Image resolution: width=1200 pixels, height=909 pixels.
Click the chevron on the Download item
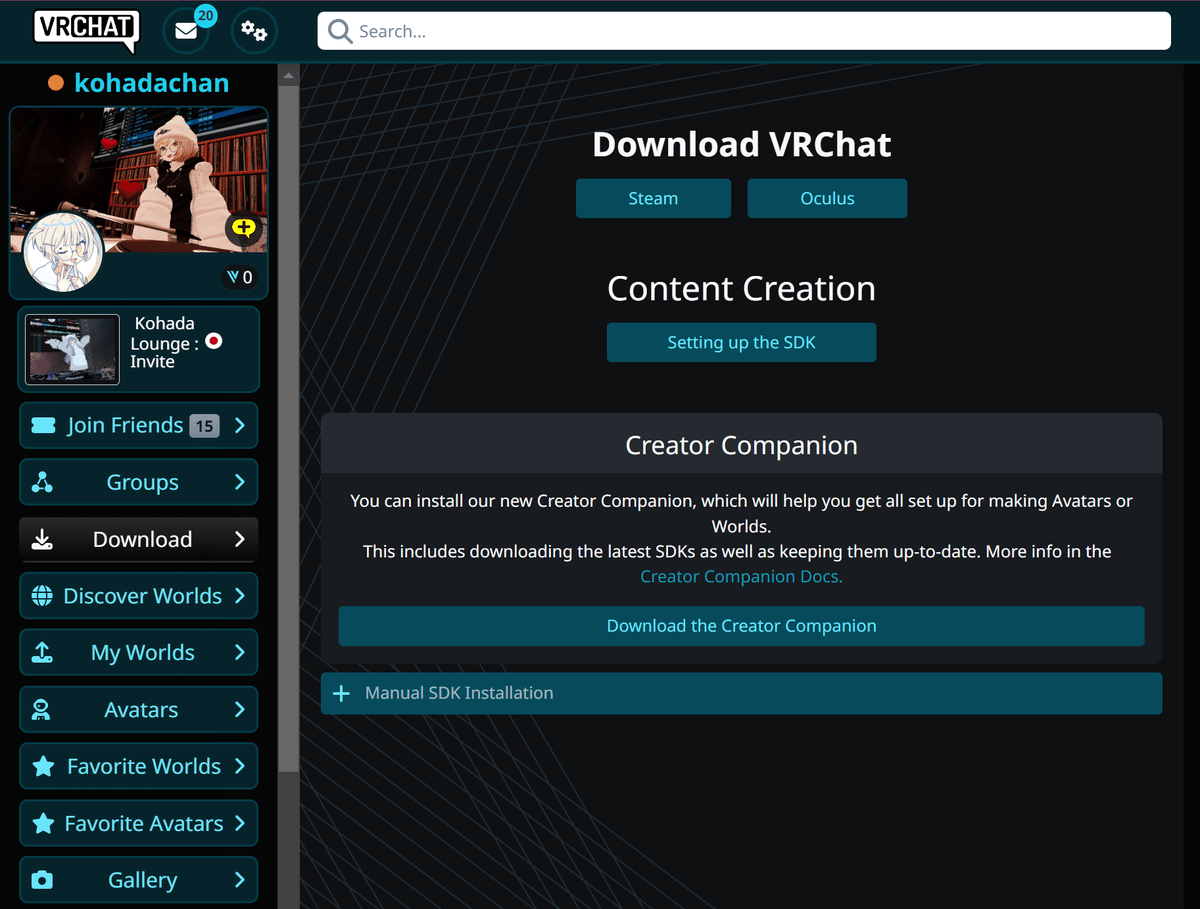(239, 539)
